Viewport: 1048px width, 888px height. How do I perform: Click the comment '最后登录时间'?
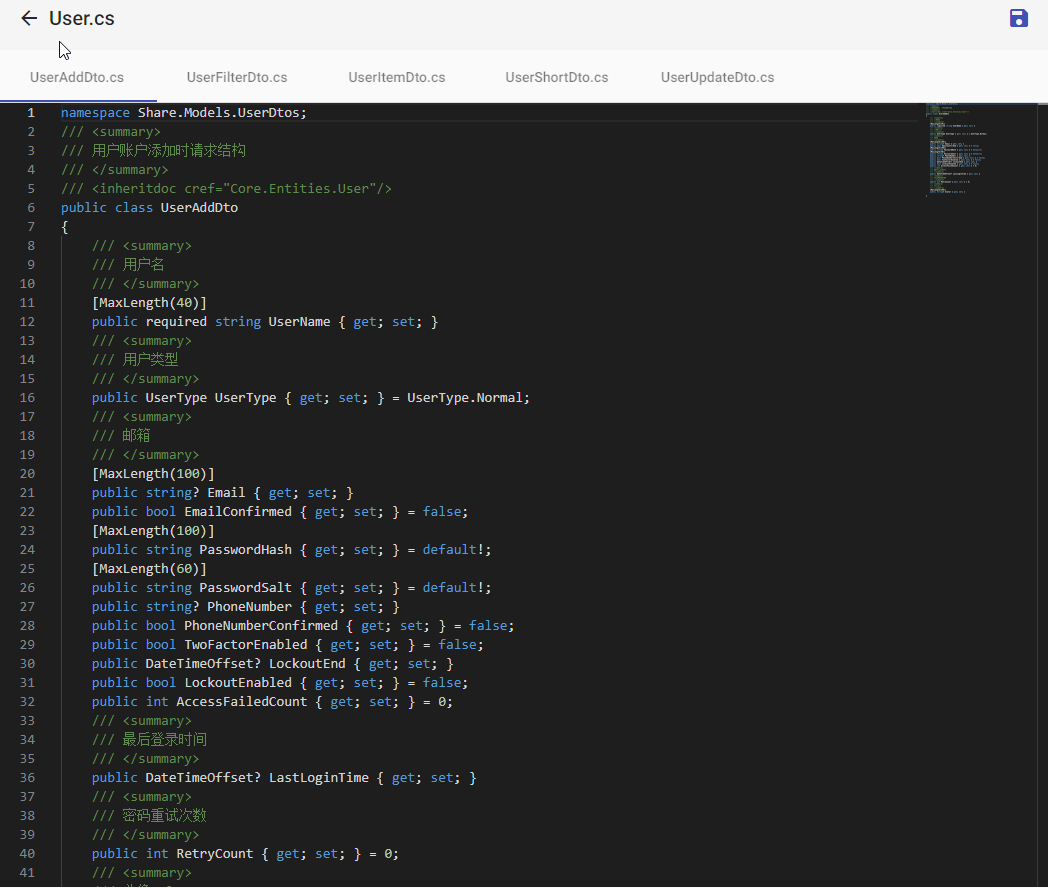[x=164, y=740]
